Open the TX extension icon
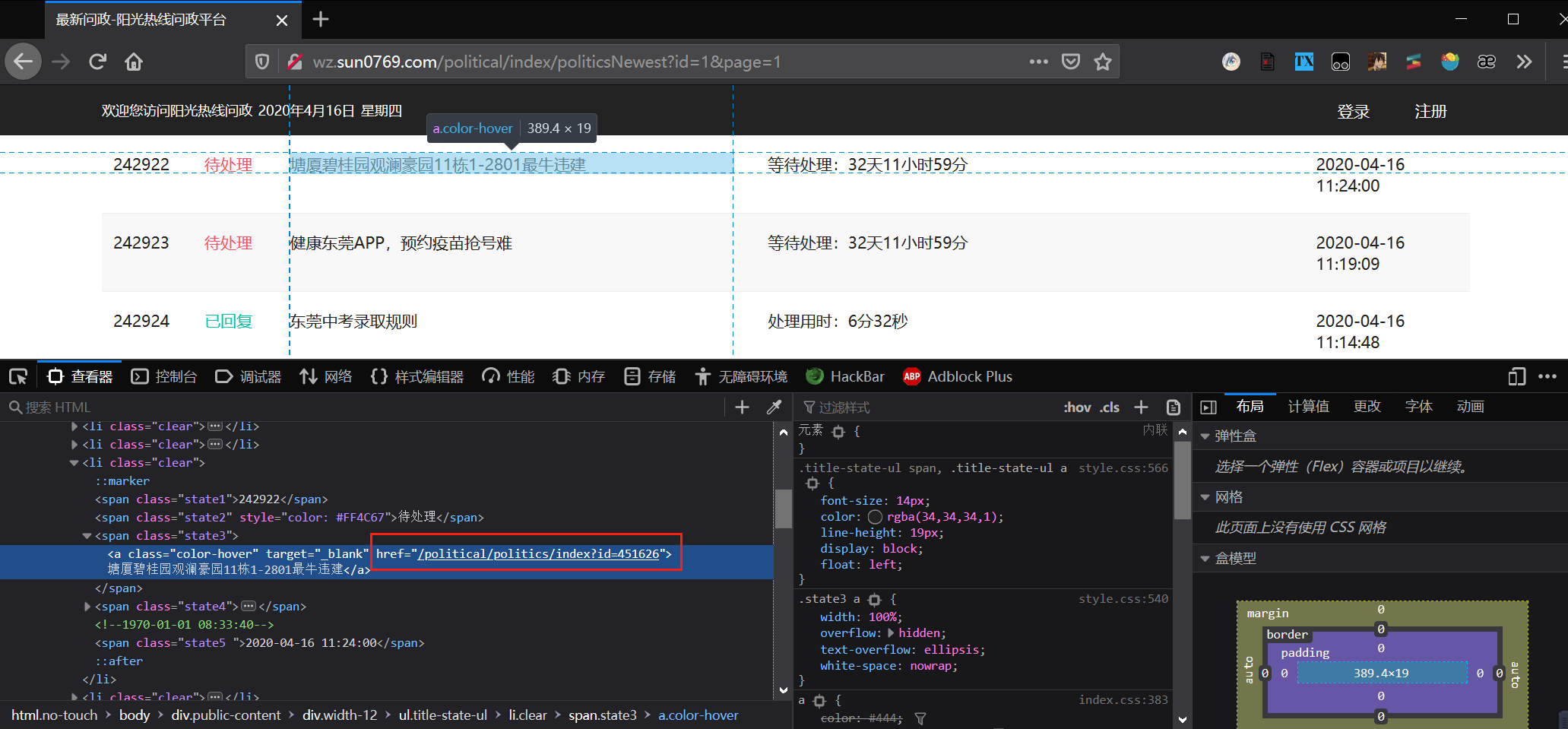This screenshot has height=729, width=1568. tap(1304, 62)
